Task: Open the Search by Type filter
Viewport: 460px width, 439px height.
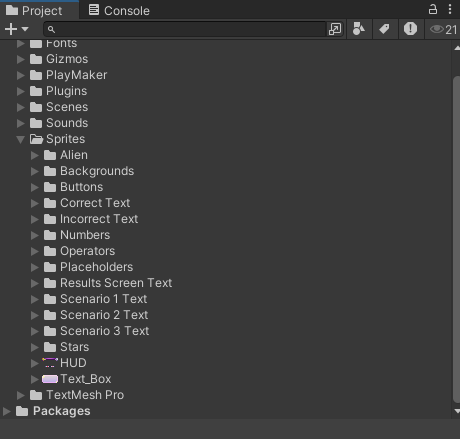Action: (359, 29)
